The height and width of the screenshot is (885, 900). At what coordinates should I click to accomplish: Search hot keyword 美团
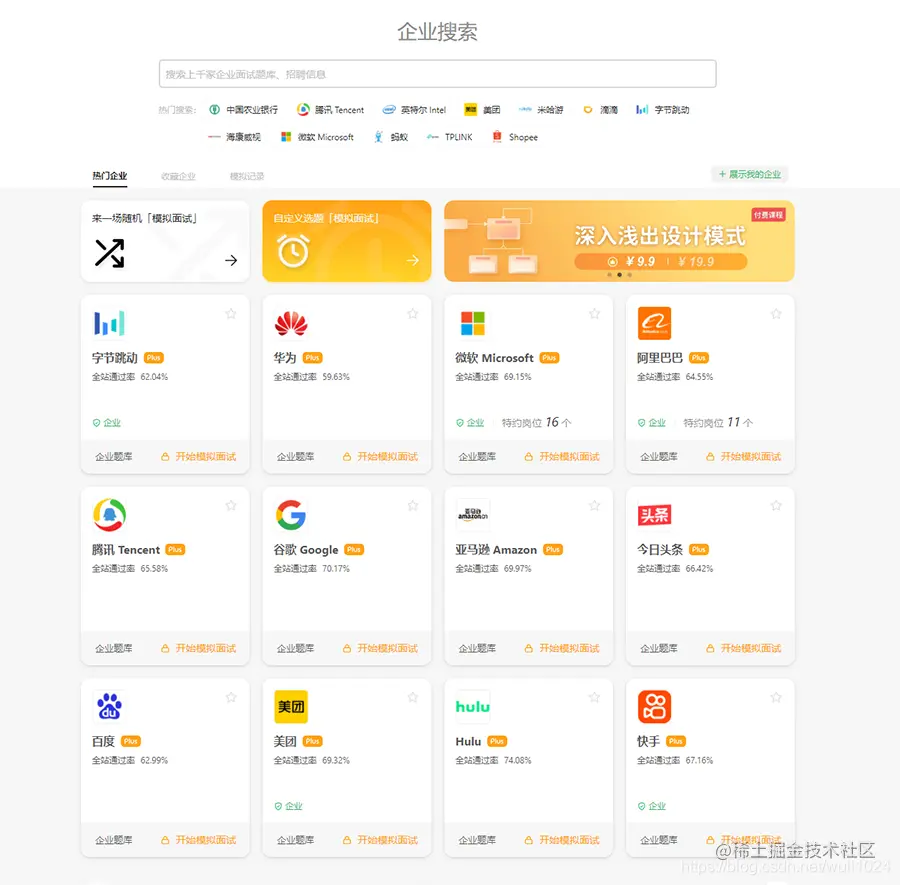tap(482, 110)
